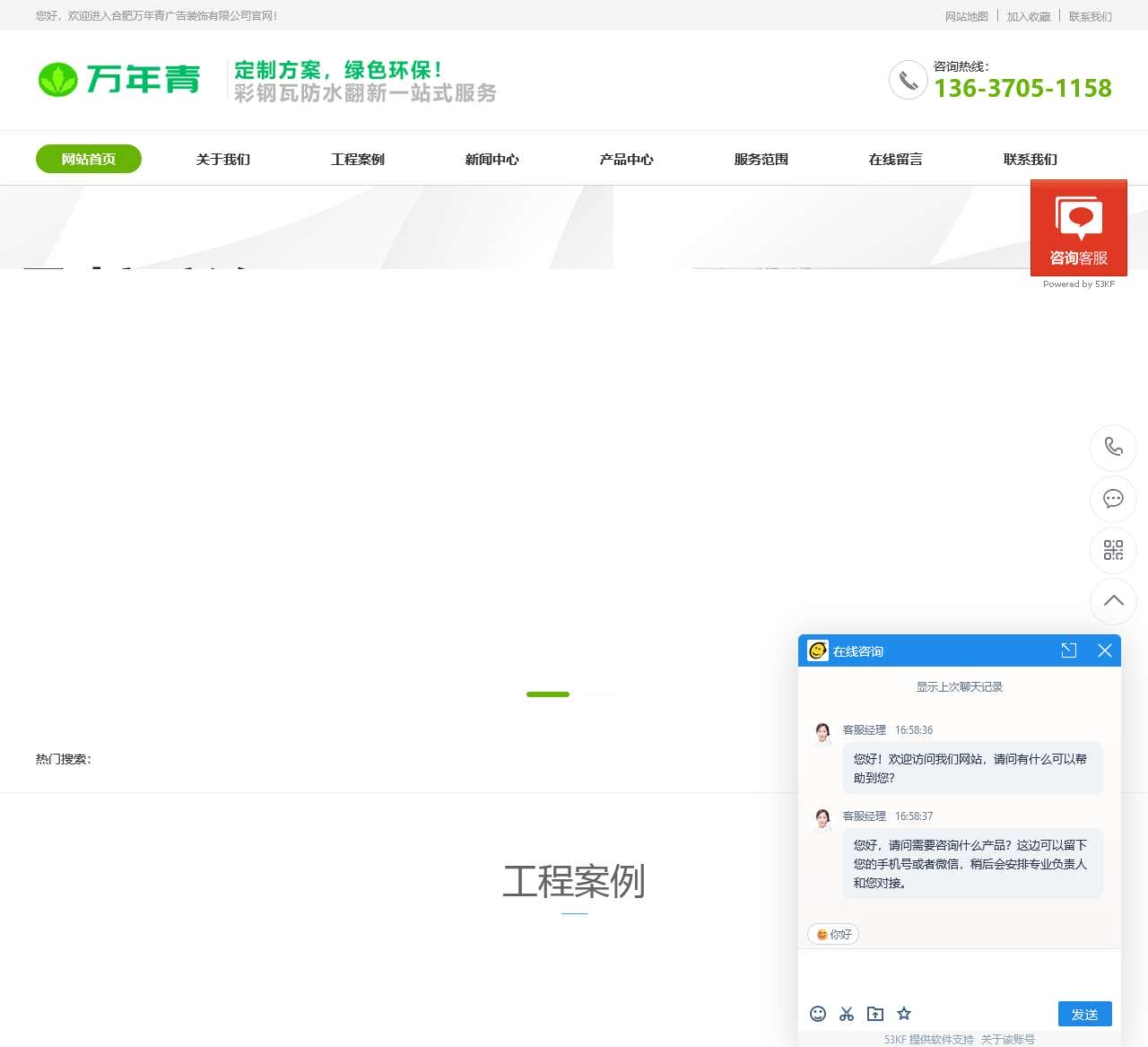Screen dimensions: 1148x1047
Task: Close the 在线咨询 chat window
Action: [1105, 650]
